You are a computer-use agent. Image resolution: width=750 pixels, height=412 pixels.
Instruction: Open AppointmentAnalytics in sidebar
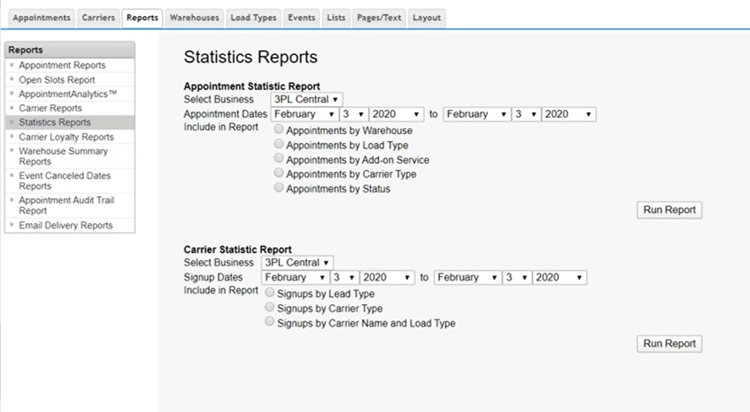click(67, 94)
